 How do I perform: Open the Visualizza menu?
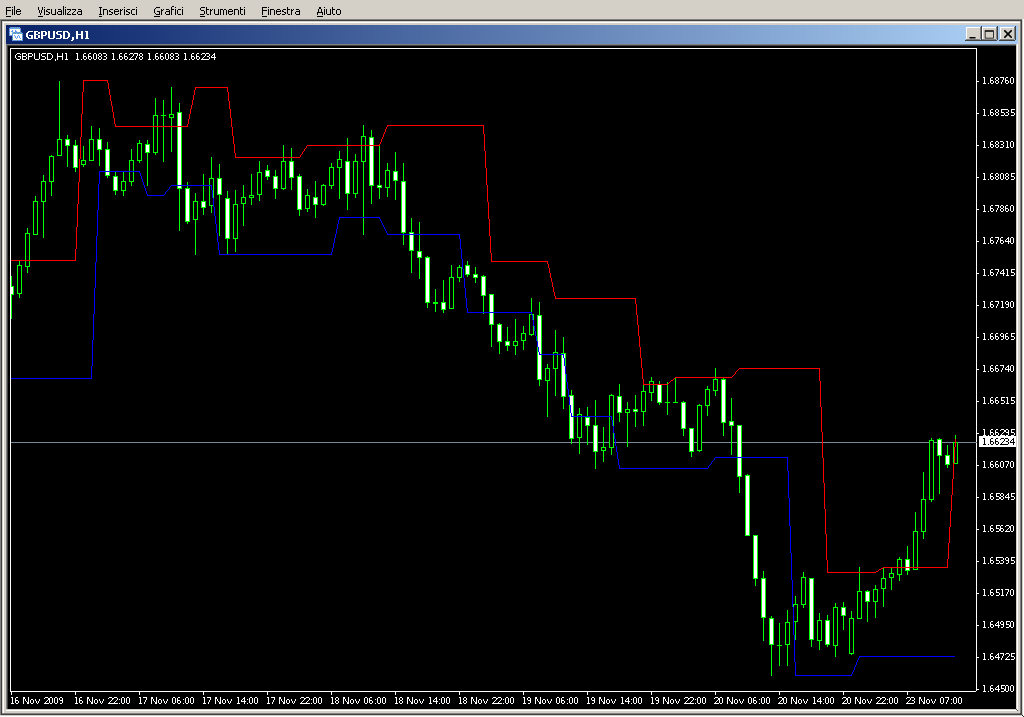pyautogui.click(x=60, y=11)
